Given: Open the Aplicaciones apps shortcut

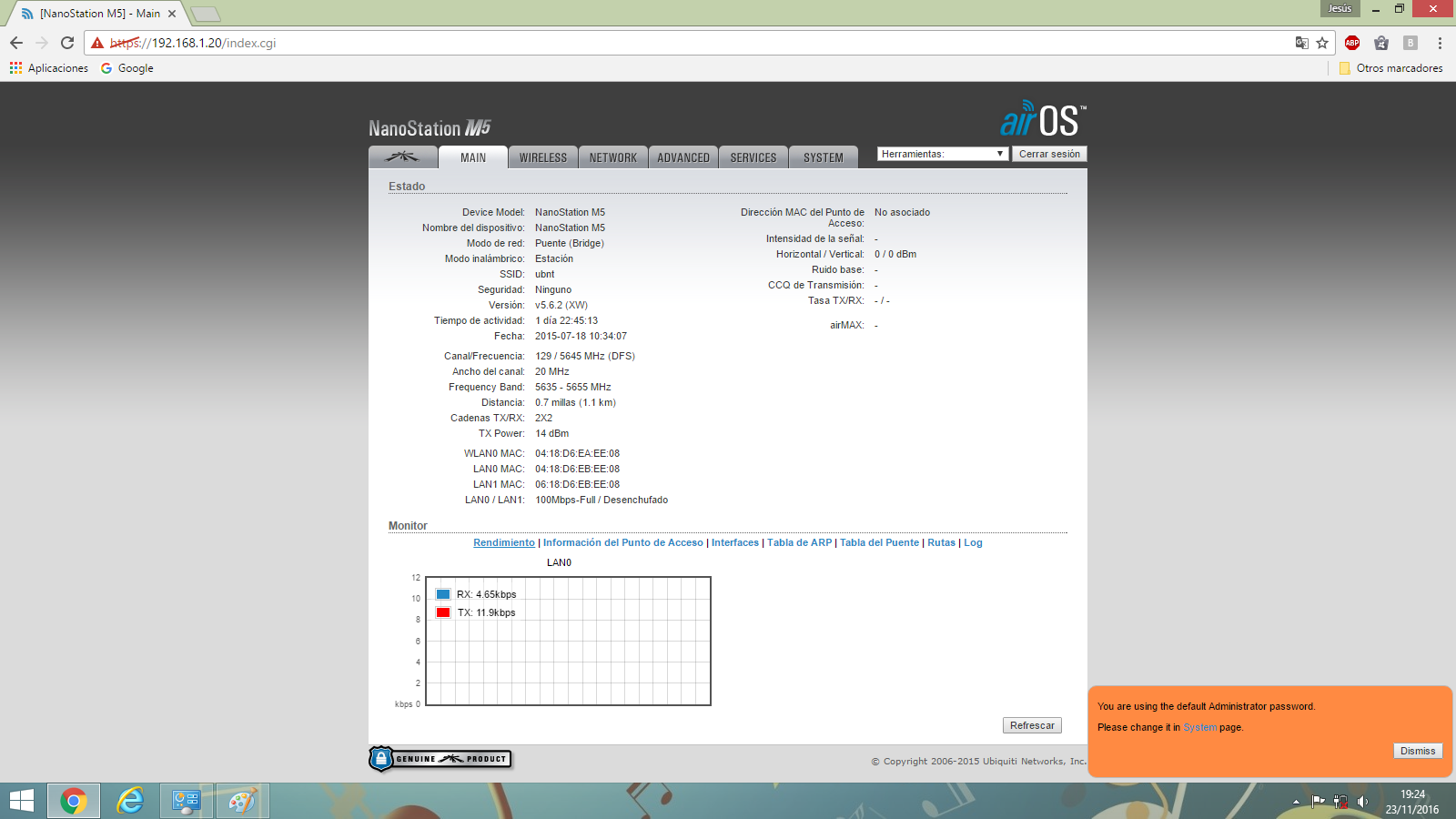Looking at the screenshot, I should pyautogui.click(x=49, y=68).
